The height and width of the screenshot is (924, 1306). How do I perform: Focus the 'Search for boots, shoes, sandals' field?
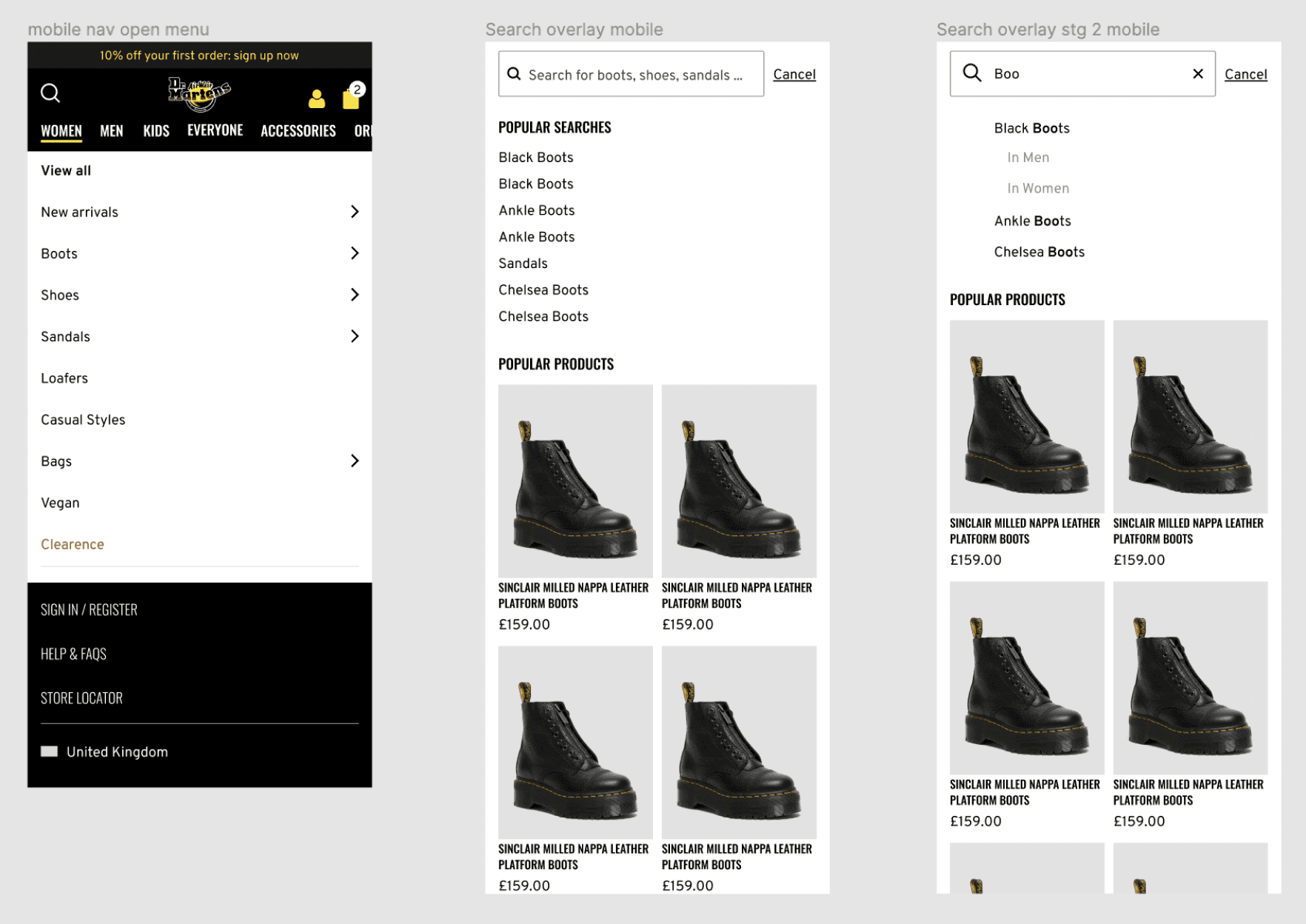[x=631, y=73]
